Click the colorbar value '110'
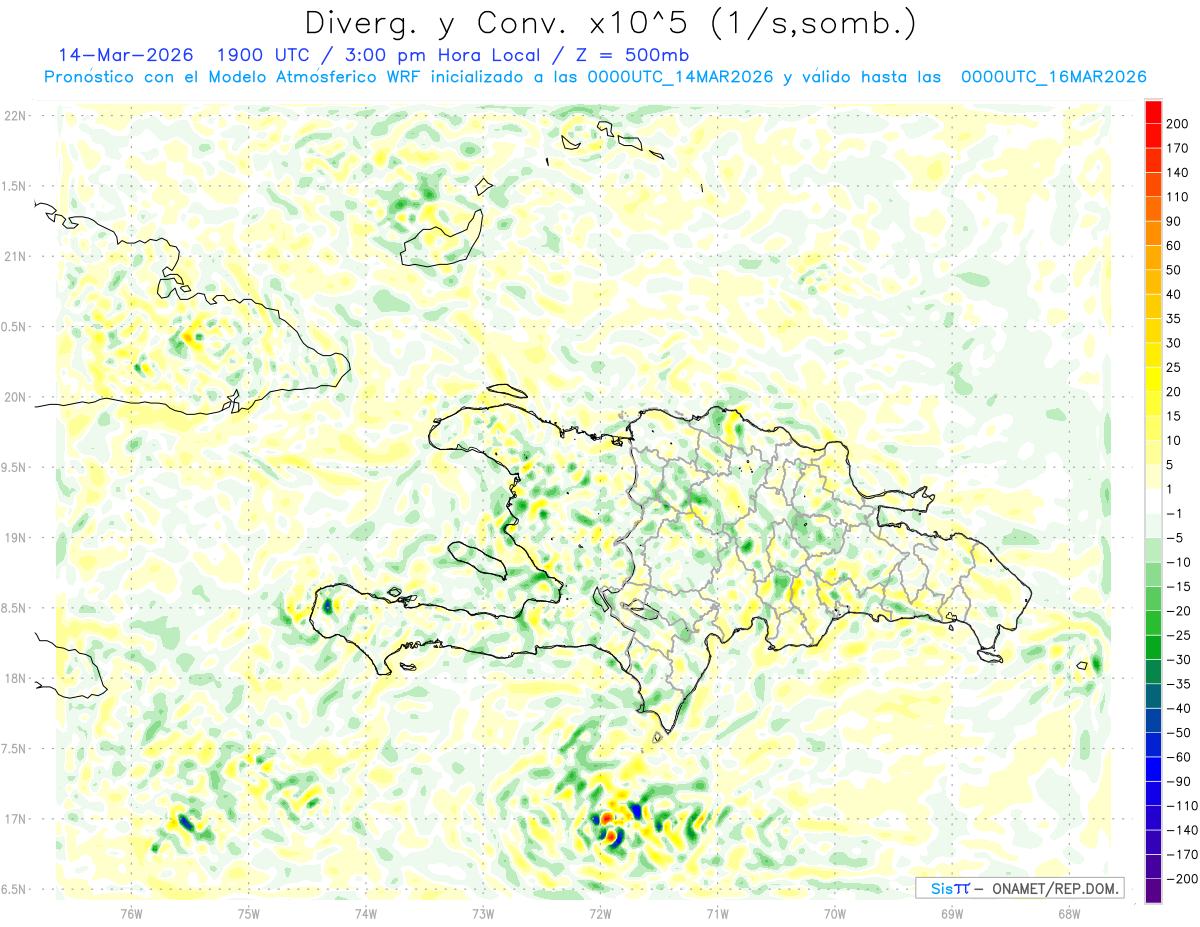This screenshot has width=1200, height=927. pyautogui.click(x=1178, y=197)
